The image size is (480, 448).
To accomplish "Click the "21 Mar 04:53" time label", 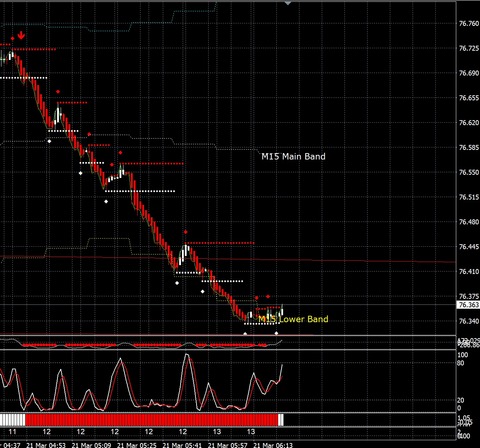I will click(x=46, y=445).
